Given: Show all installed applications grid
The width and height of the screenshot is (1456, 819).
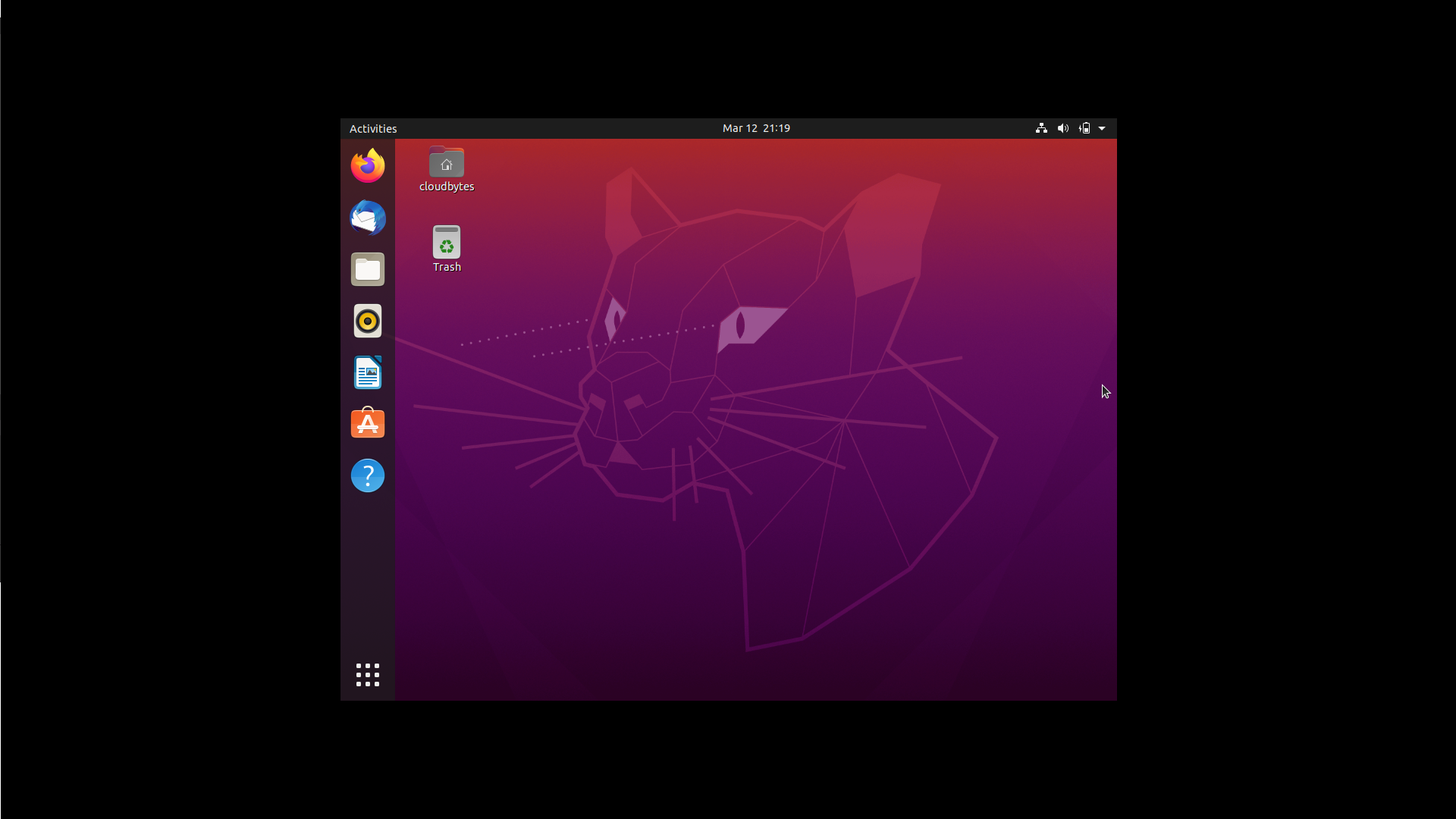Looking at the screenshot, I should tap(367, 673).
